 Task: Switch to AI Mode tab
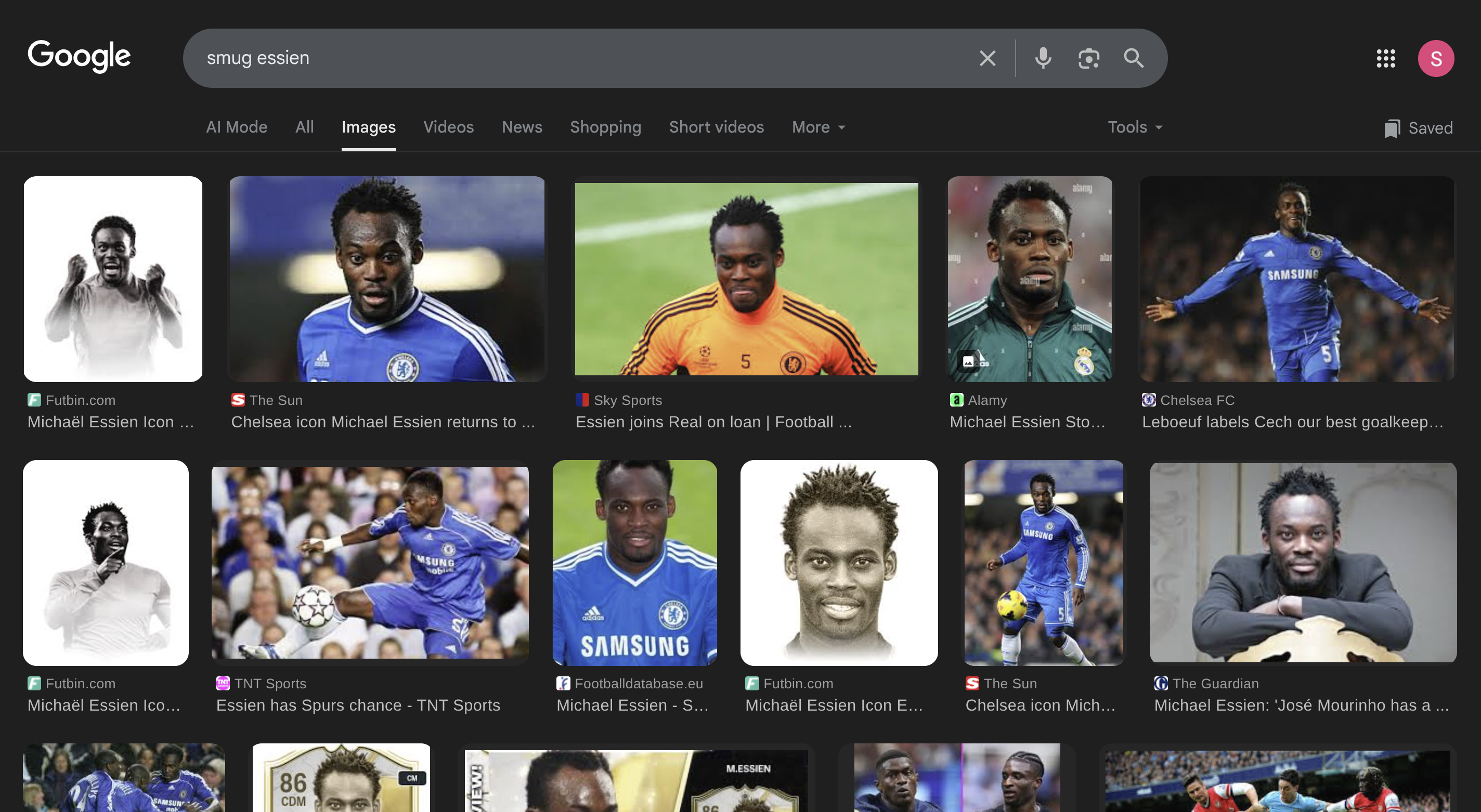tap(236, 127)
